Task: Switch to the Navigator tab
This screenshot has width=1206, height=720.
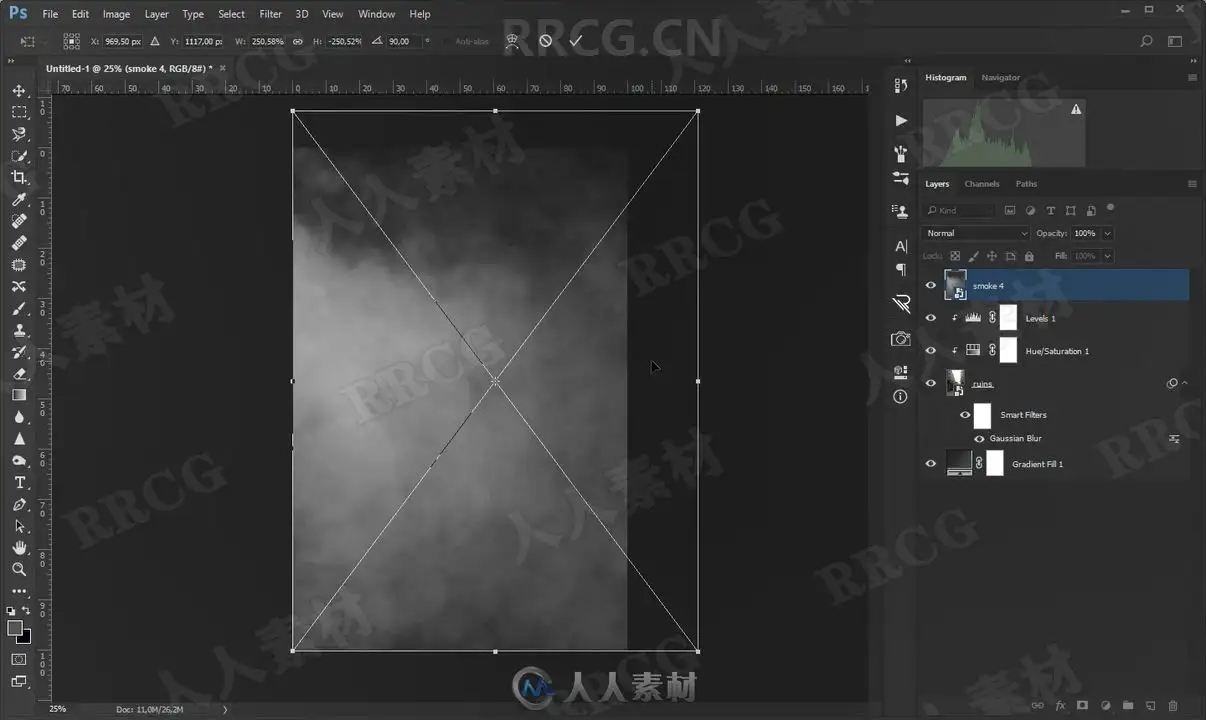Action: 1001,77
